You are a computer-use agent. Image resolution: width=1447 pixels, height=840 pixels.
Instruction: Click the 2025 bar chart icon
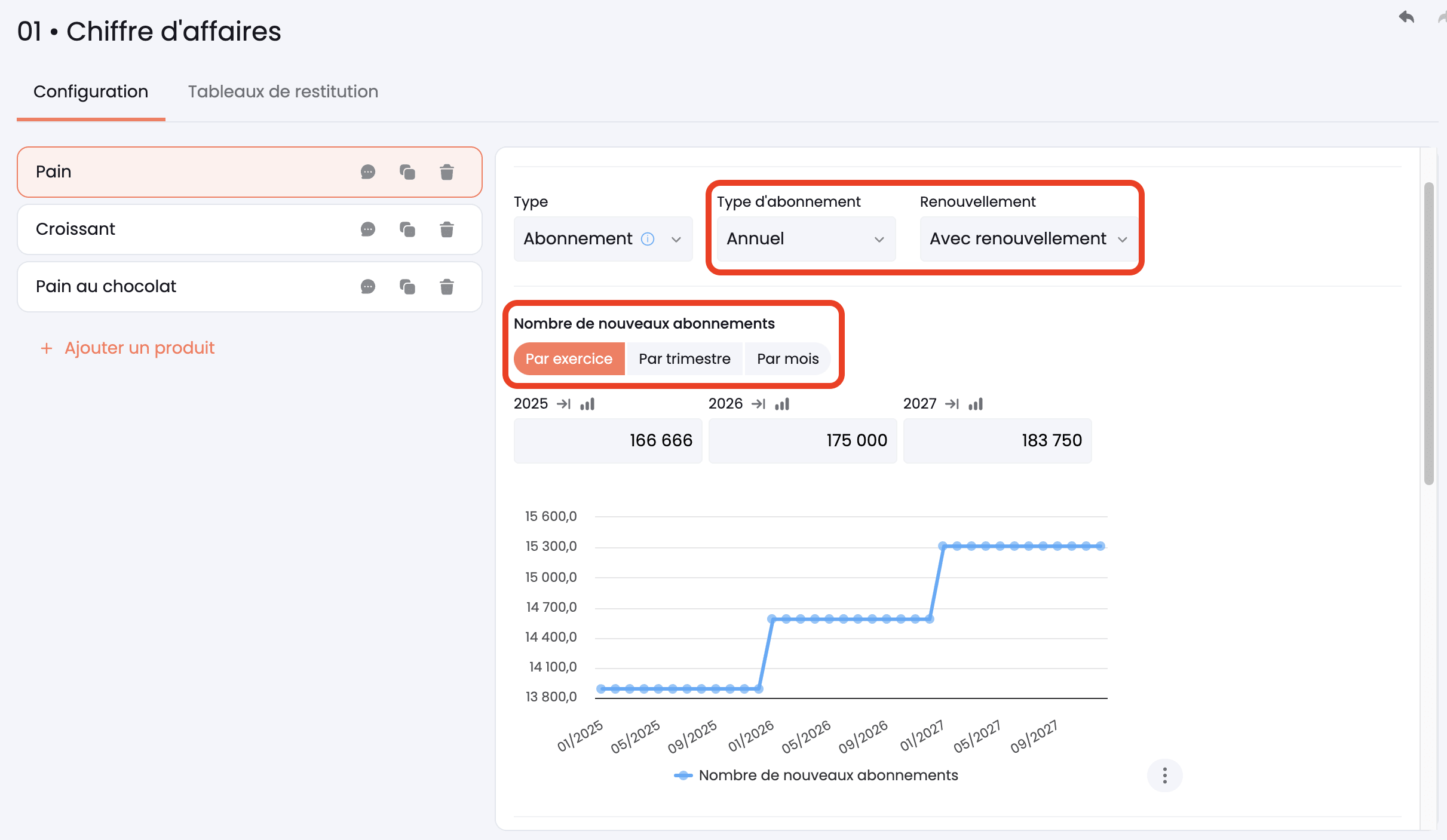[x=587, y=404]
